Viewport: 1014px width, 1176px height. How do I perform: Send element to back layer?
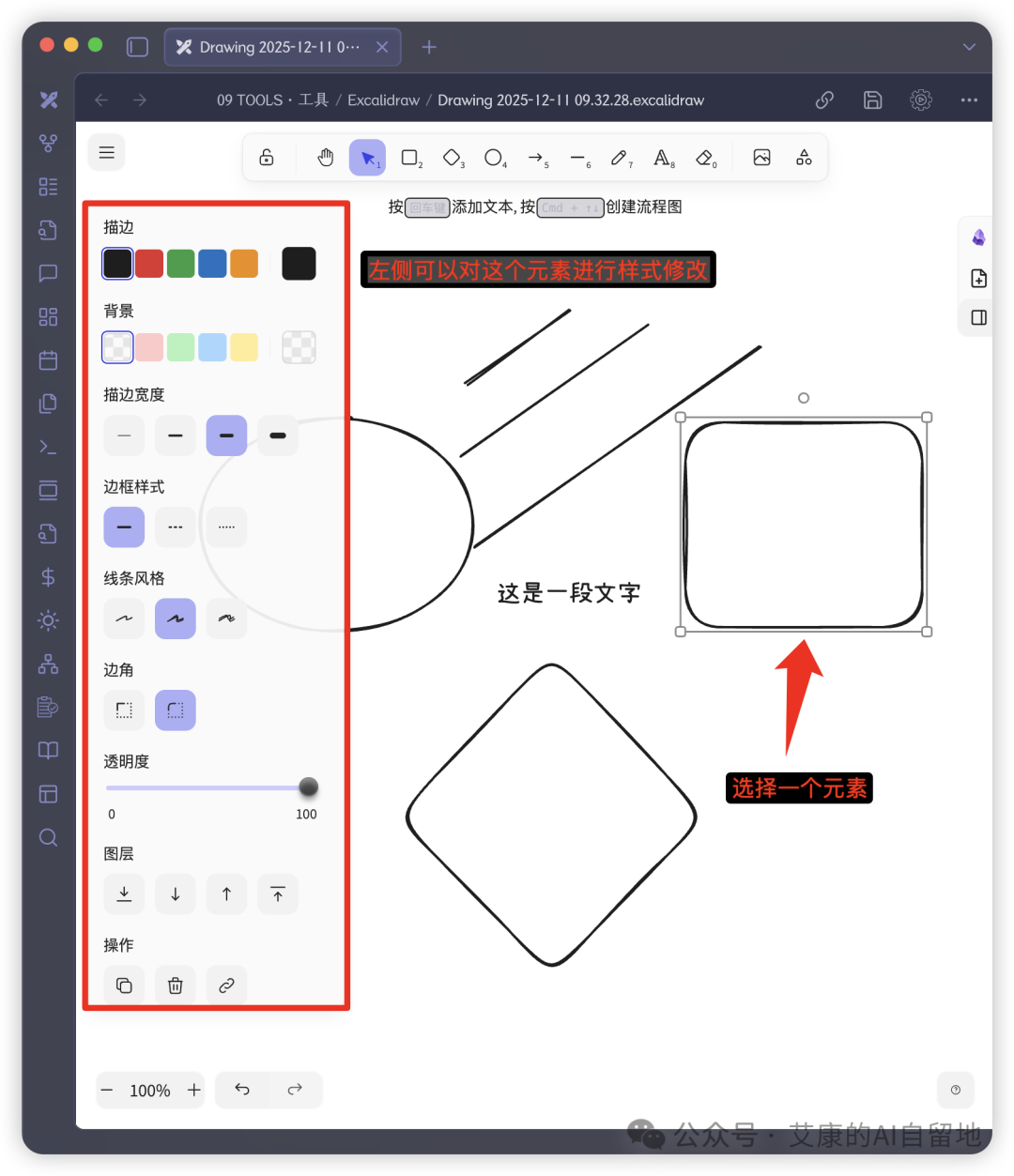(x=124, y=893)
